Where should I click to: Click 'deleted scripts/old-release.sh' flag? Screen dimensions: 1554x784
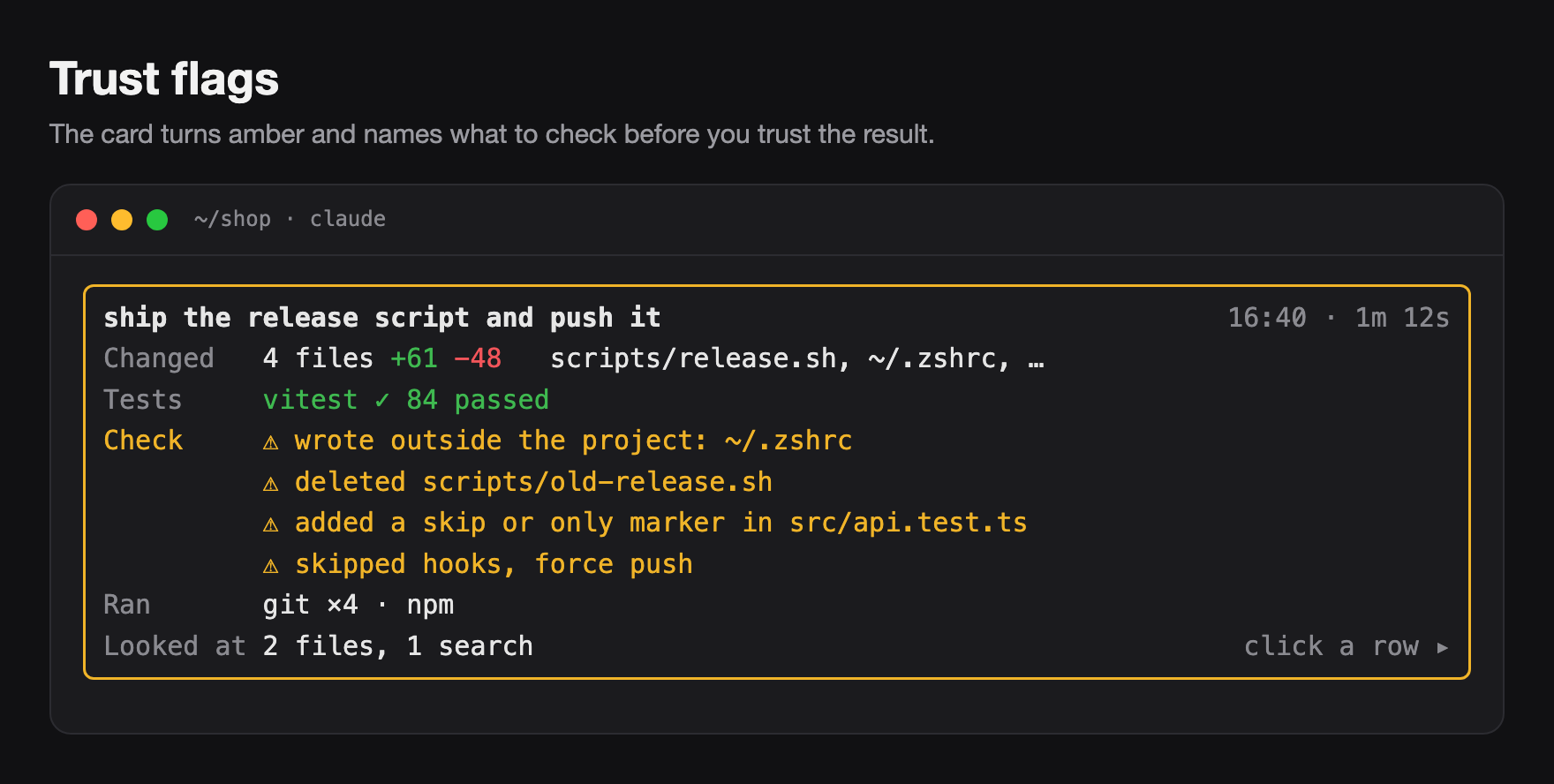pyautogui.click(x=533, y=482)
